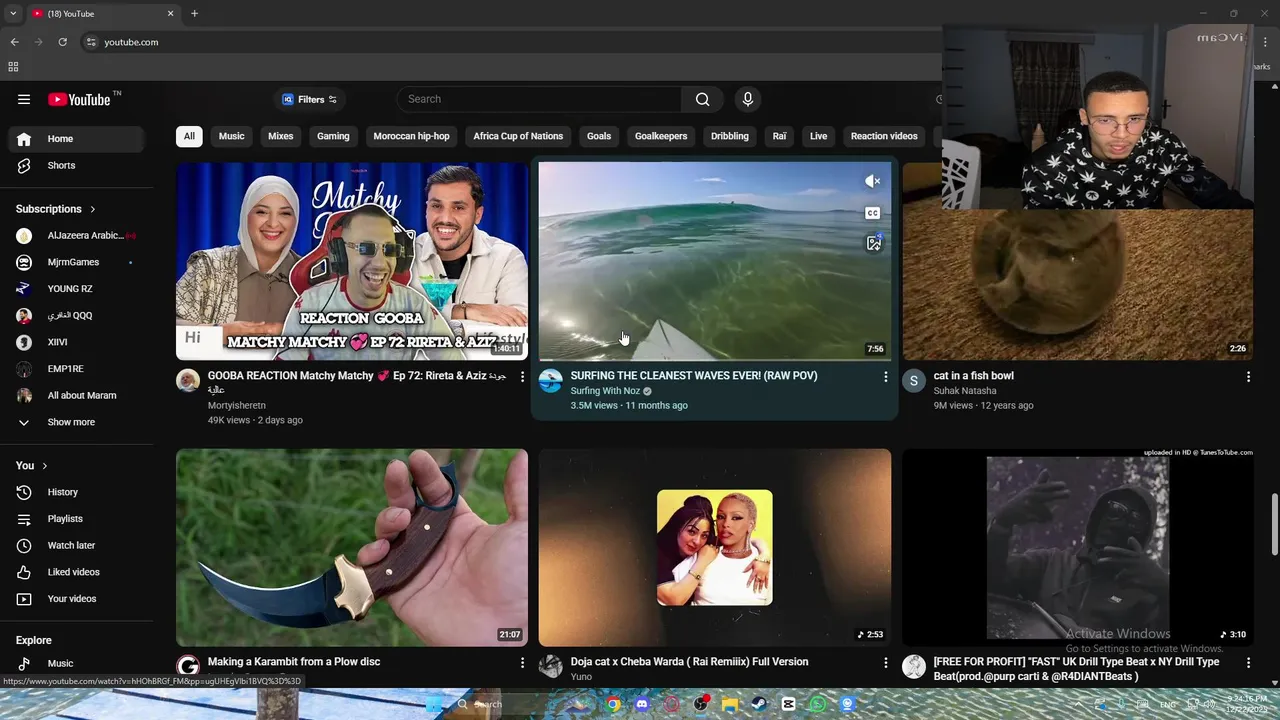Viewport: 1280px width, 720px height.
Task: Unmute the SURFING preview video
Action: [x=873, y=181]
